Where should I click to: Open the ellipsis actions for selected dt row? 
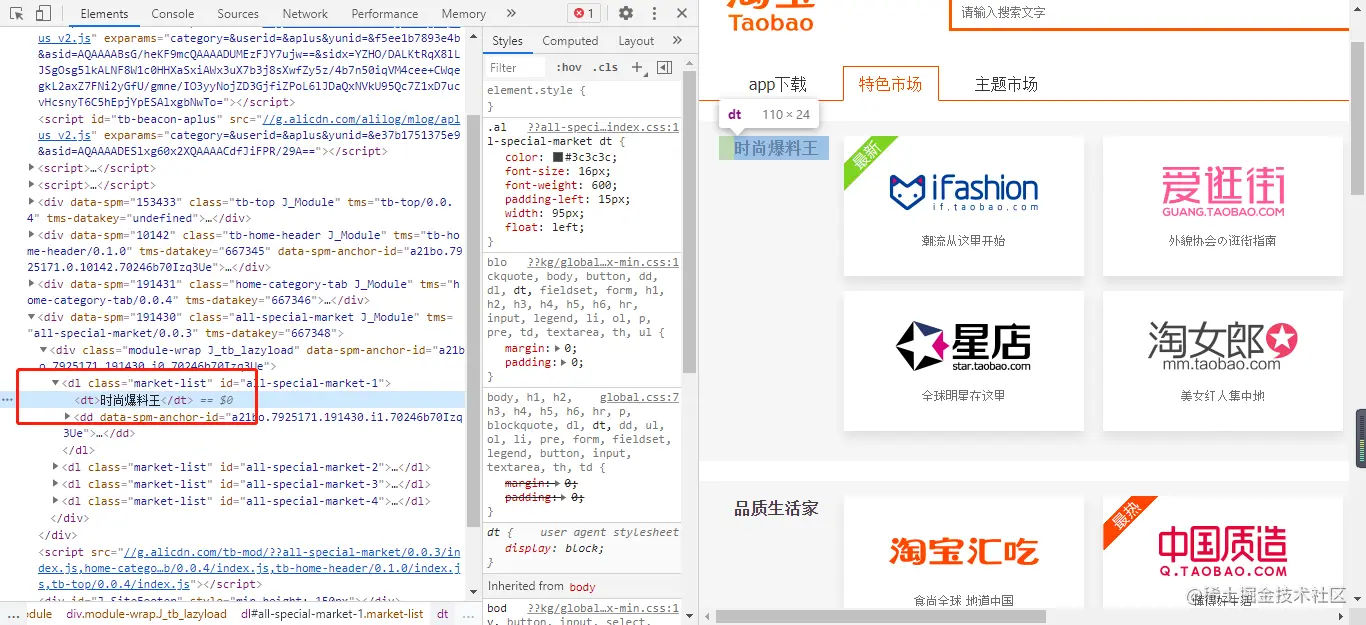[8, 400]
